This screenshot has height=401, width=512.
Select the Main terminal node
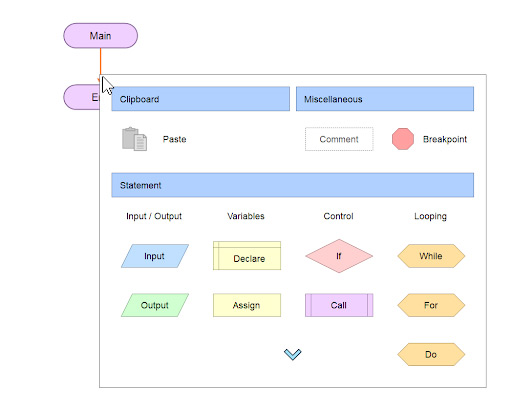point(101,36)
